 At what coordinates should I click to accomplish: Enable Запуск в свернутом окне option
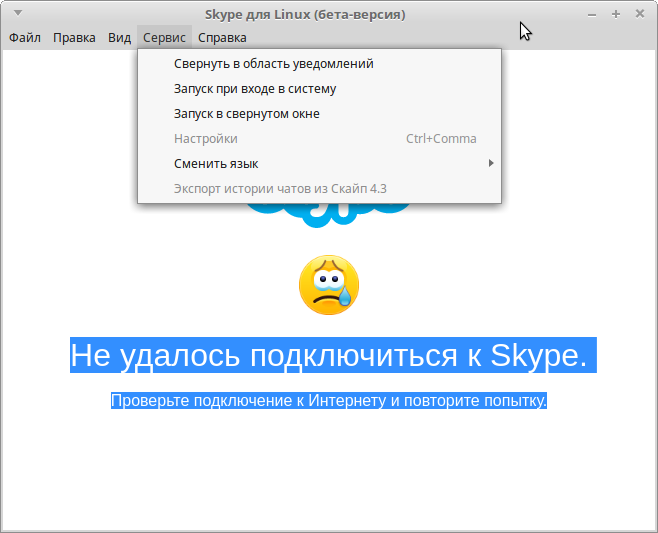(246, 113)
